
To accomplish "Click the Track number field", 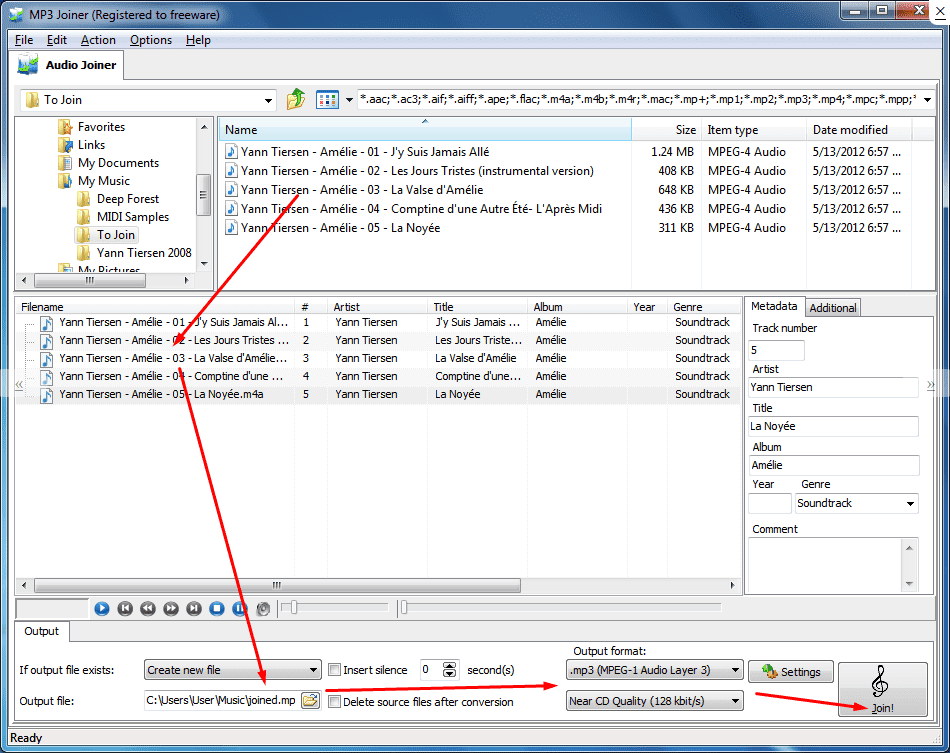I will 776,350.
